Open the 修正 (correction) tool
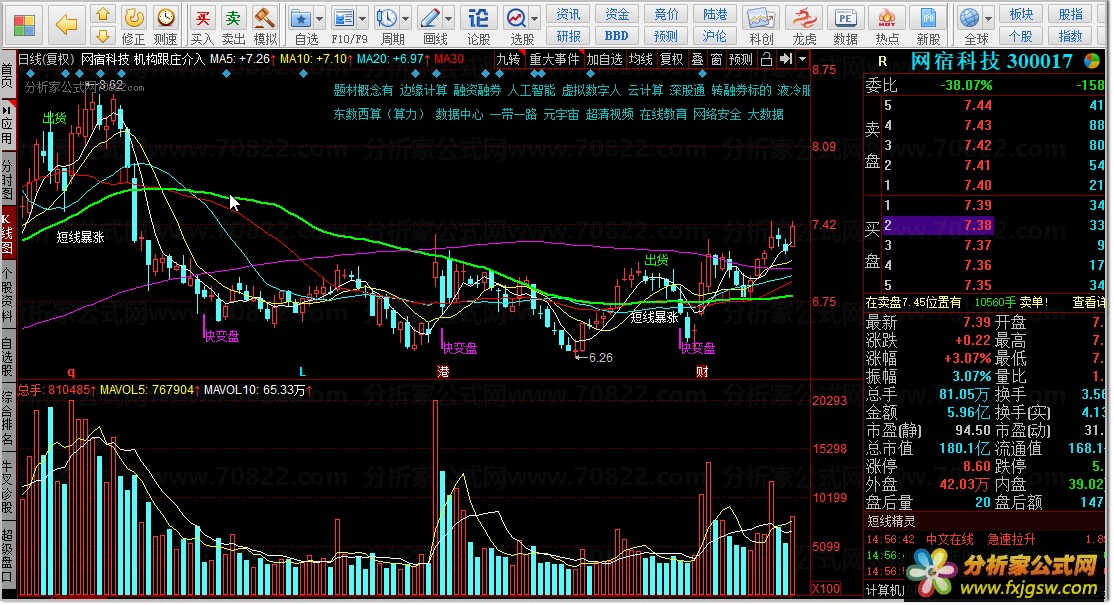 click(x=134, y=18)
